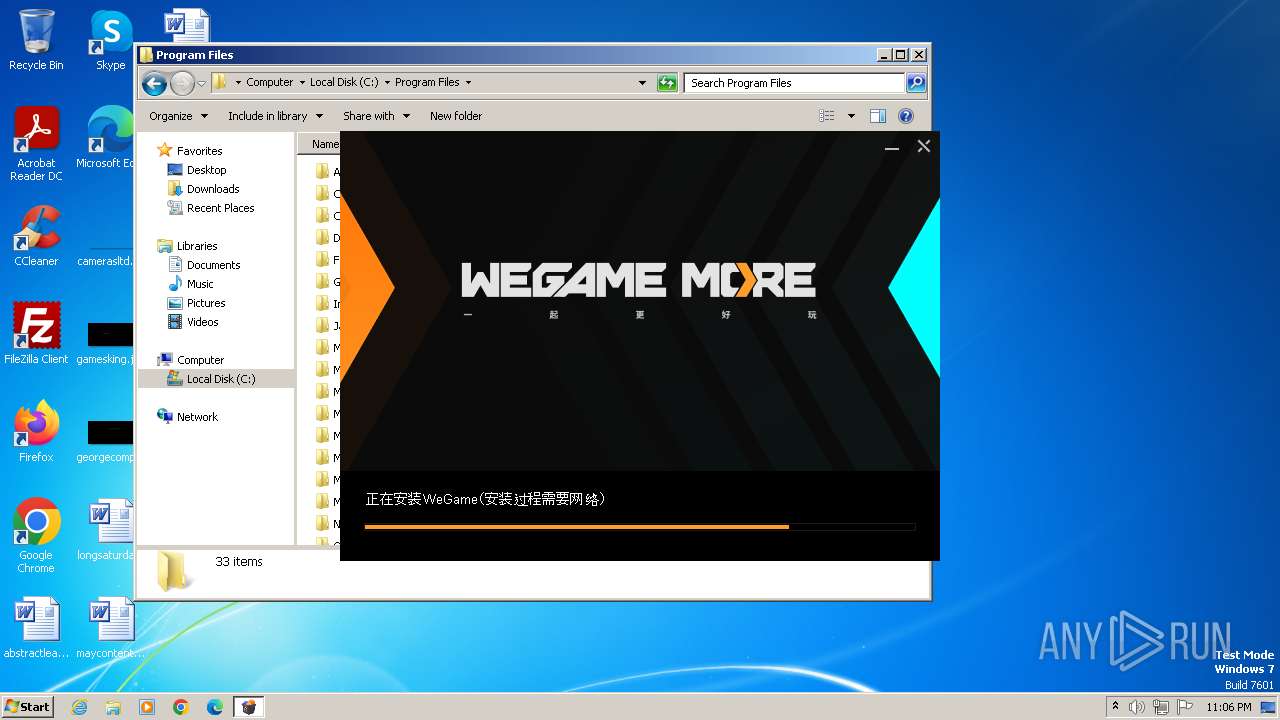Open Windows Media Player taskbar icon
The width and height of the screenshot is (1280, 720).
pyautogui.click(x=147, y=707)
